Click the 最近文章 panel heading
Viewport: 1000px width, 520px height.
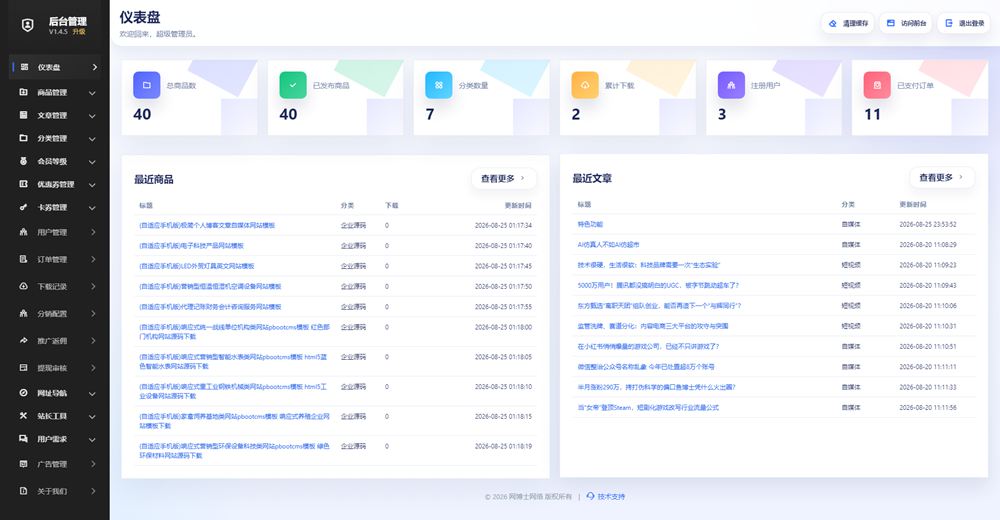pos(592,179)
